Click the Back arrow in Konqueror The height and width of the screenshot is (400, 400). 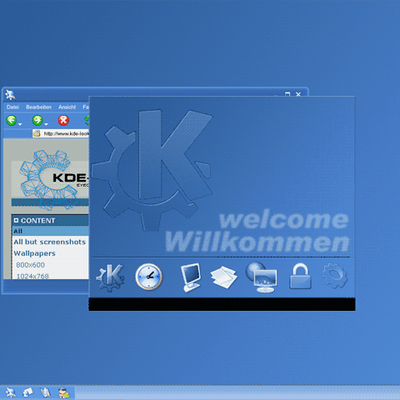tap(11, 120)
